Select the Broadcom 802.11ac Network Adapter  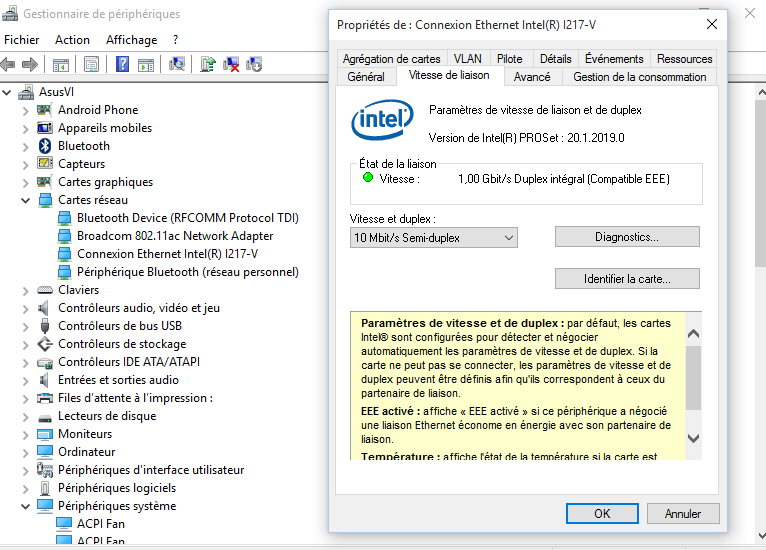pyautogui.click(x=175, y=236)
